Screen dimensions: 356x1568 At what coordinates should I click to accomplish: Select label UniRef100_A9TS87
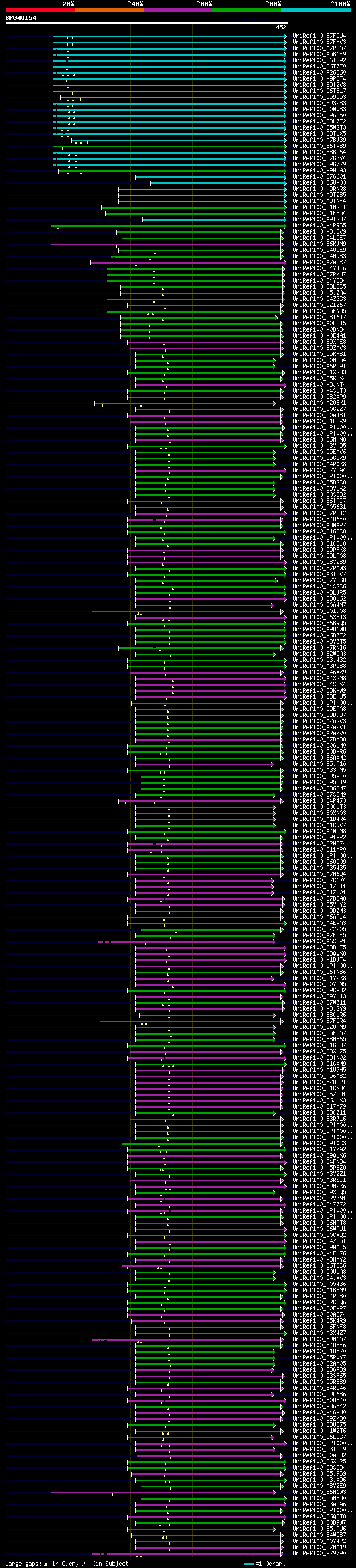click(x=319, y=219)
